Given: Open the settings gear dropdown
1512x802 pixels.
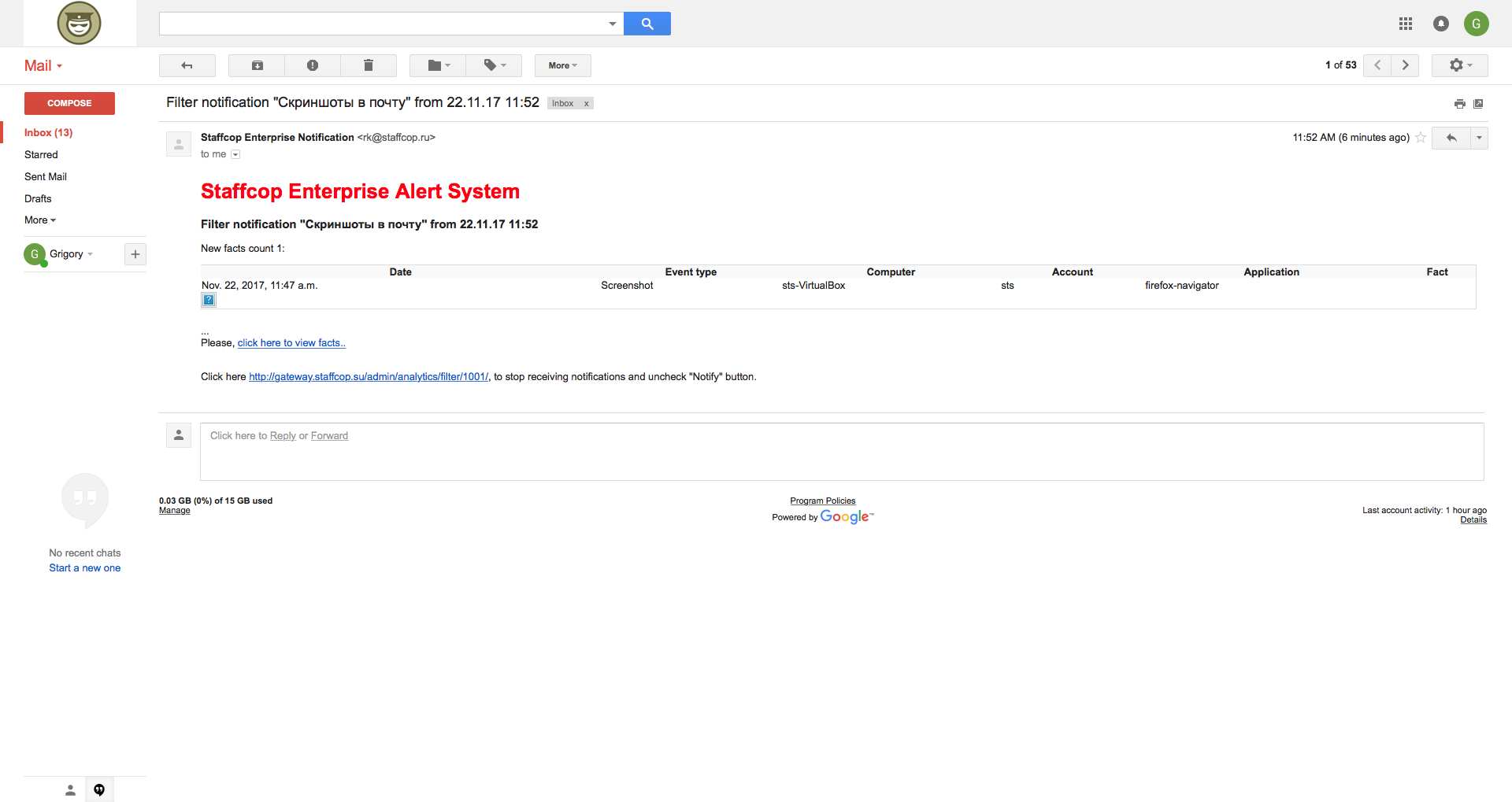Looking at the screenshot, I should (1460, 65).
